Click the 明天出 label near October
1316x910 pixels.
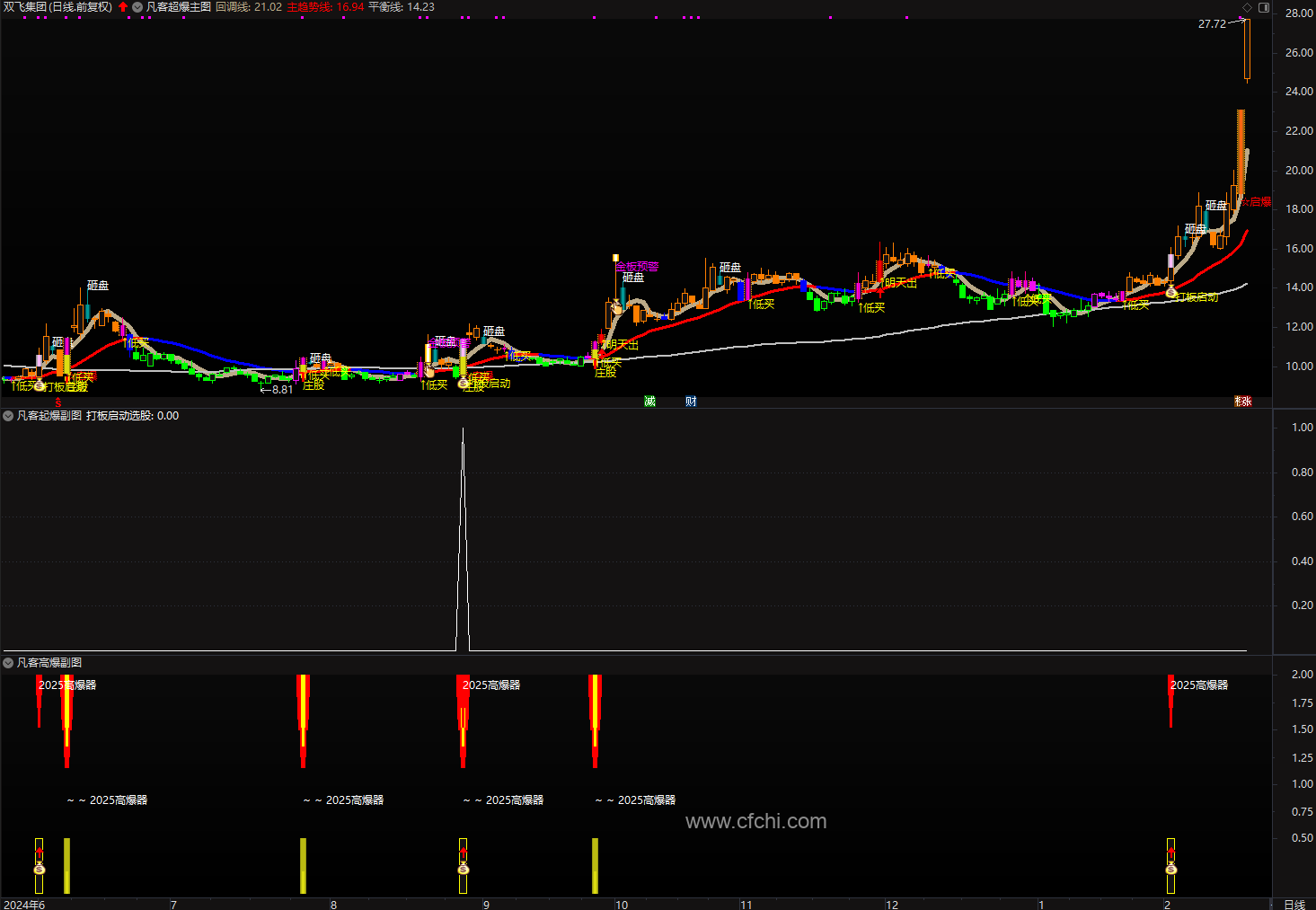click(x=621, y=345)
